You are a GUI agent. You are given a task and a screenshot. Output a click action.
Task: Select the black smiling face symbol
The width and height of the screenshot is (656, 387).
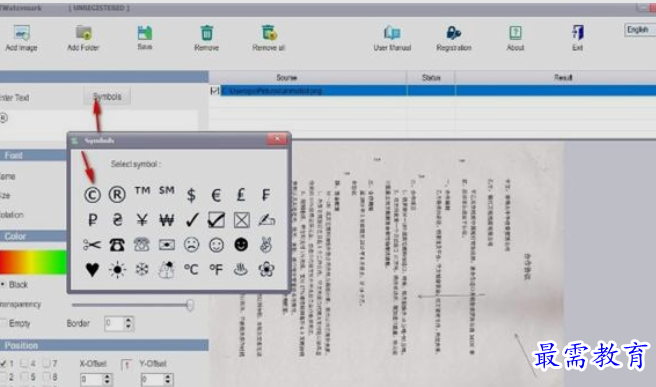(241, 245)
